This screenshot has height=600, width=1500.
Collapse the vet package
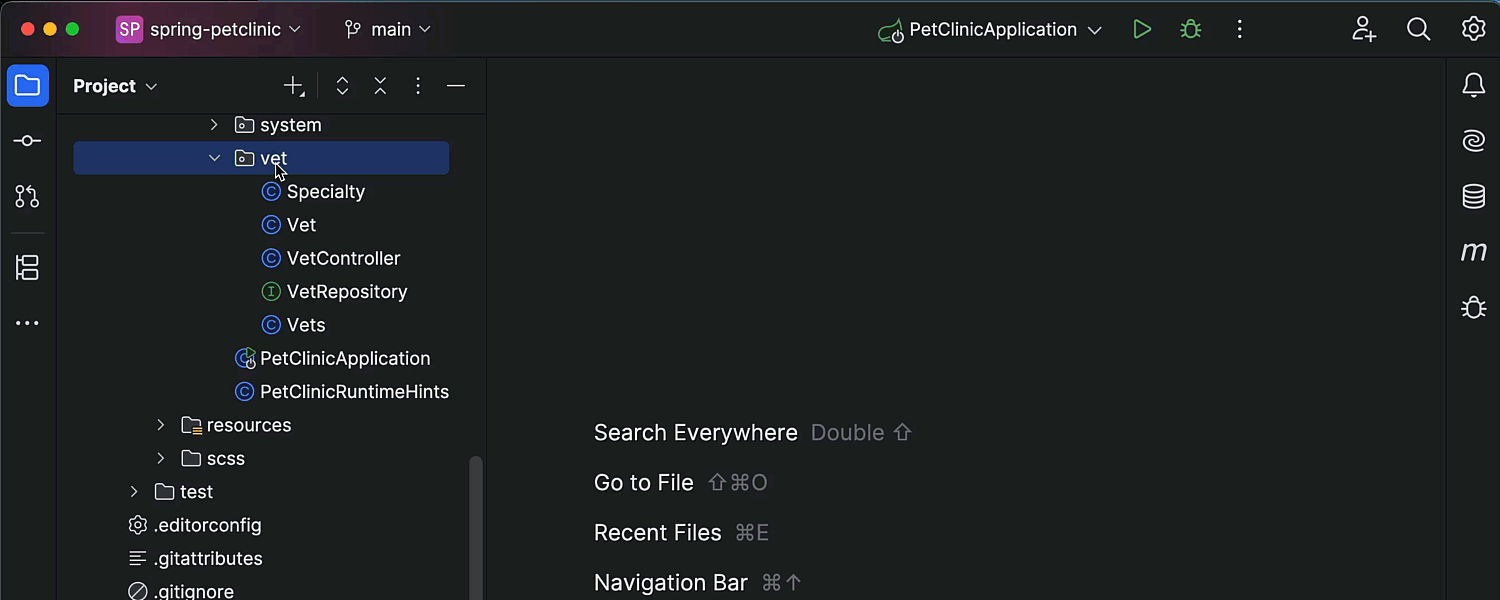pos(213,157)
